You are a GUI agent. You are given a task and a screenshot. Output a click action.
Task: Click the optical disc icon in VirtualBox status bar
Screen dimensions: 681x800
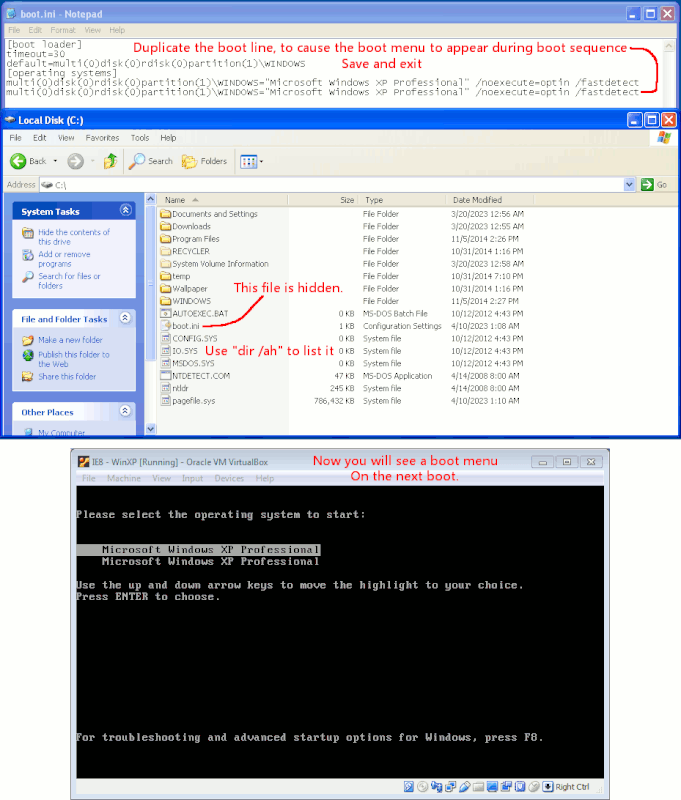coord(422,787)
